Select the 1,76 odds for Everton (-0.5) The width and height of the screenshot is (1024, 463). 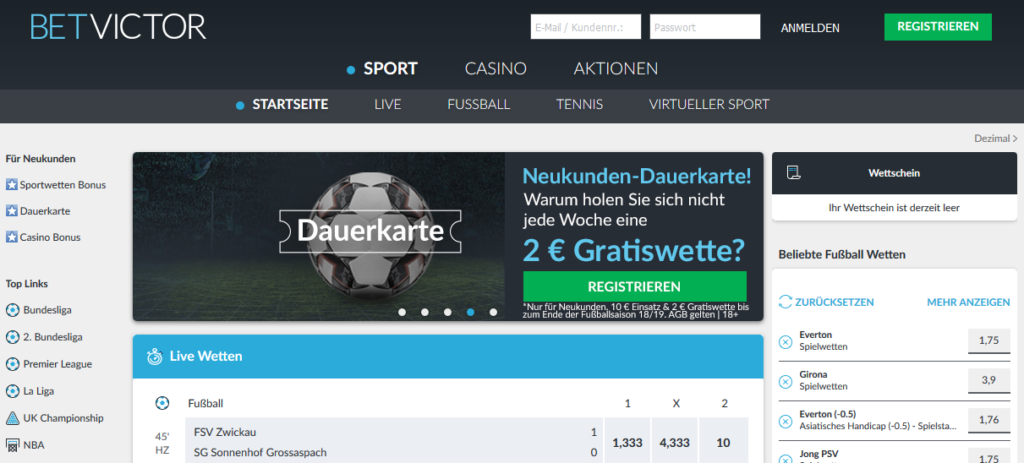click(x=989, y=420)
